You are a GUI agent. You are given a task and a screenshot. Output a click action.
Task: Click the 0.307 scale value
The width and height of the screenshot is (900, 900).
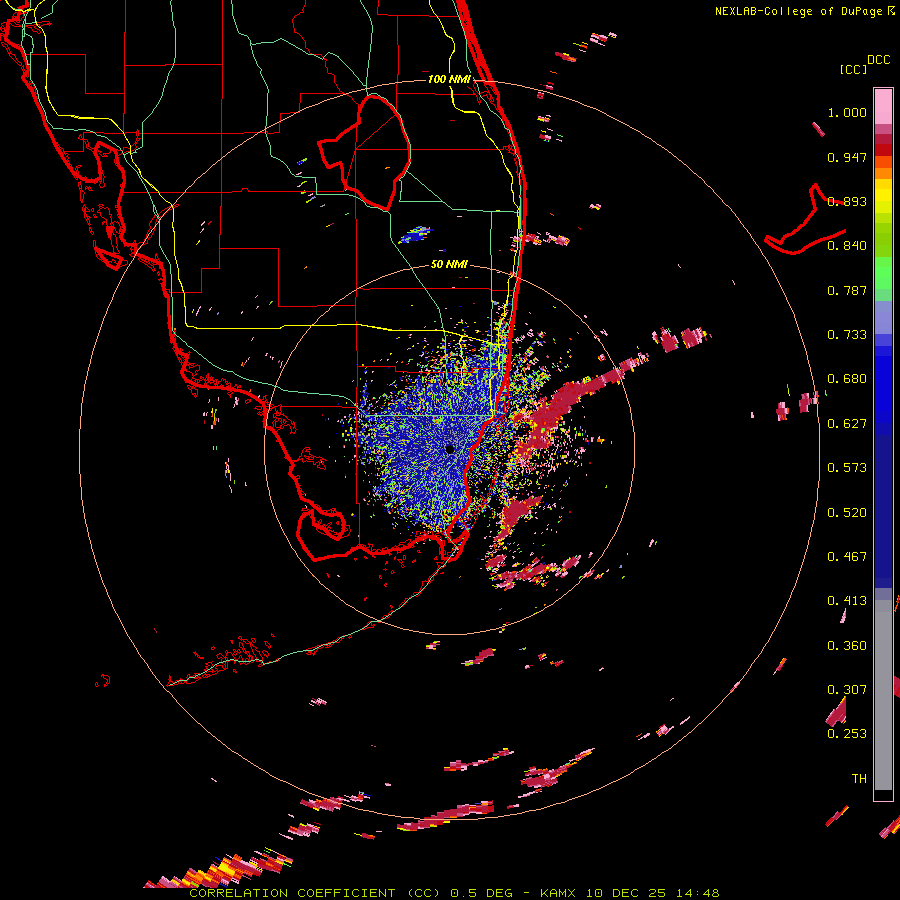click(847, 690)
